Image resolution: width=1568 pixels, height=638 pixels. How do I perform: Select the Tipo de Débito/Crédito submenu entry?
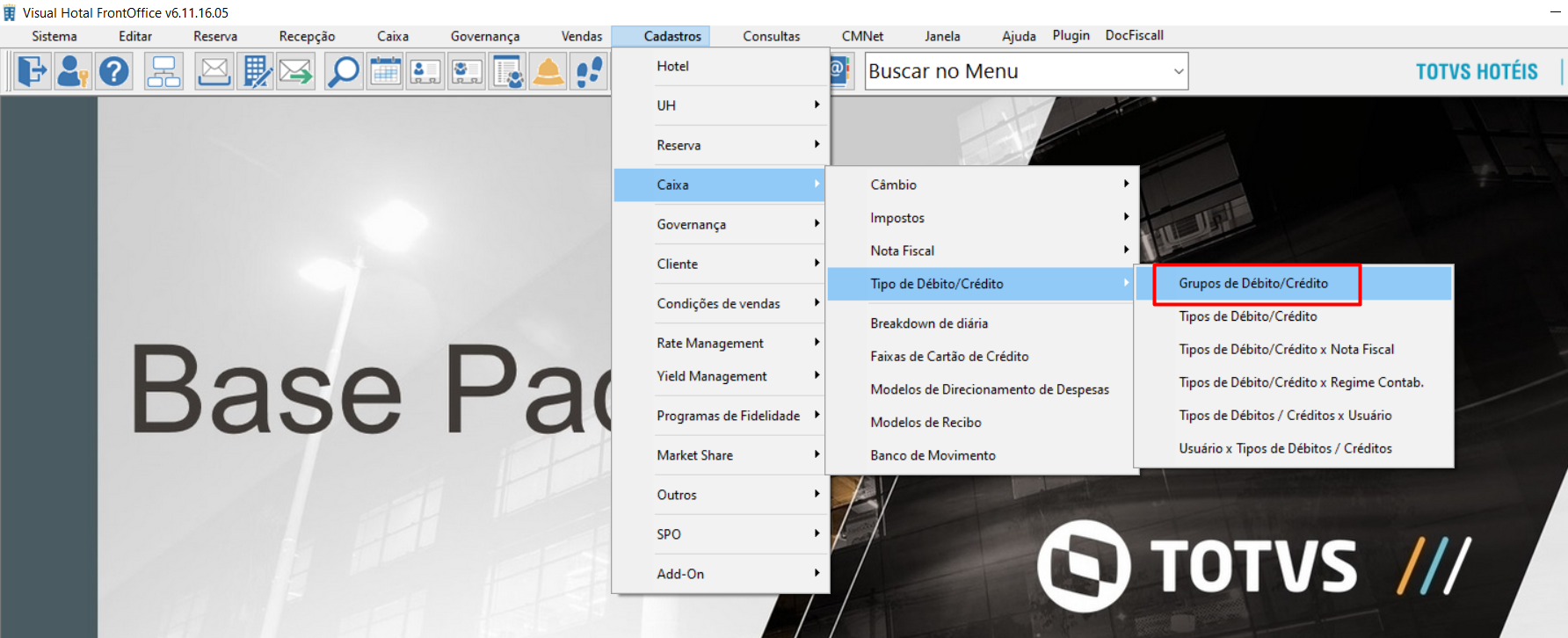pyautogui.click(x=982, y=284)
